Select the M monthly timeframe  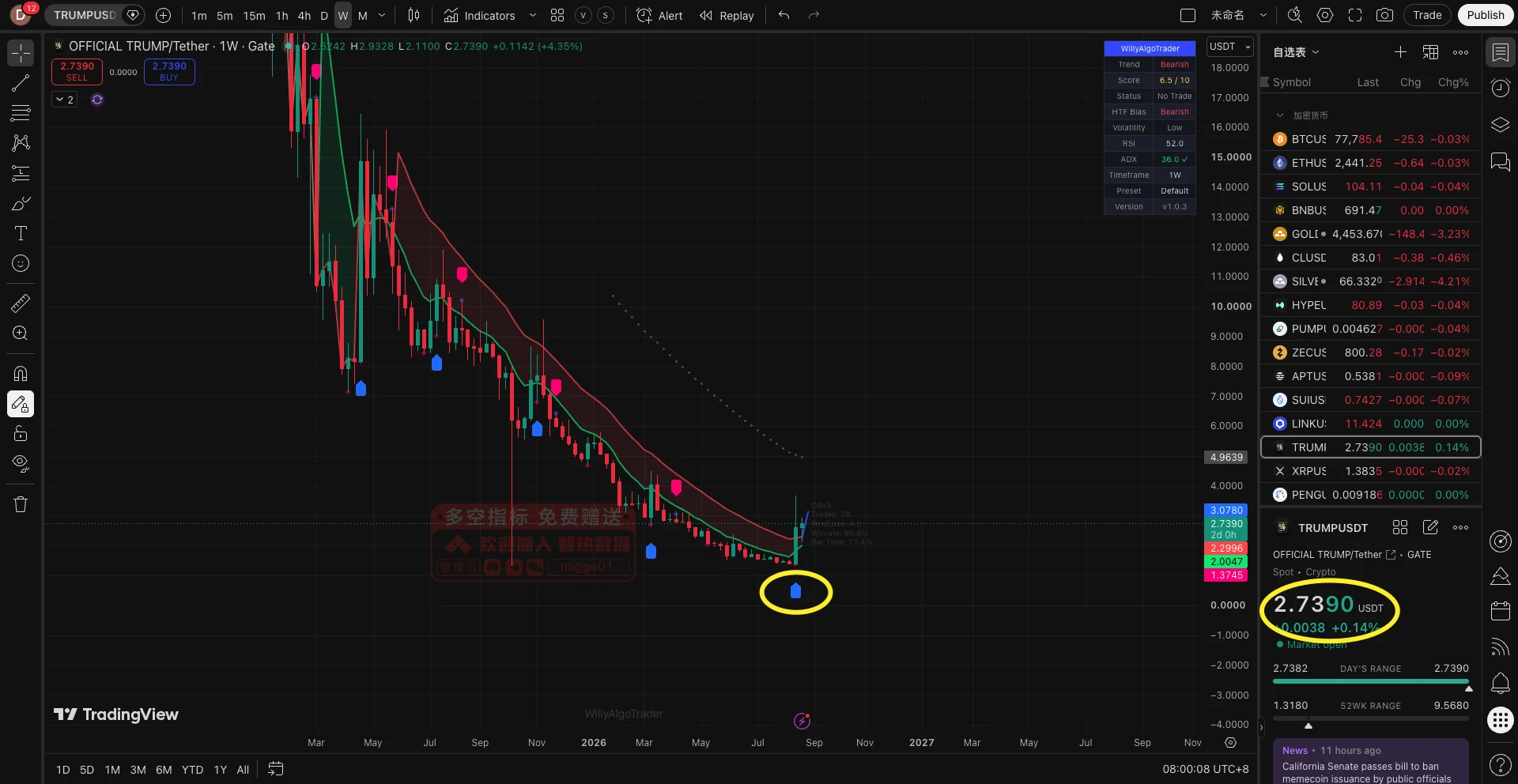pyautogui.click(x=363, y=15)
